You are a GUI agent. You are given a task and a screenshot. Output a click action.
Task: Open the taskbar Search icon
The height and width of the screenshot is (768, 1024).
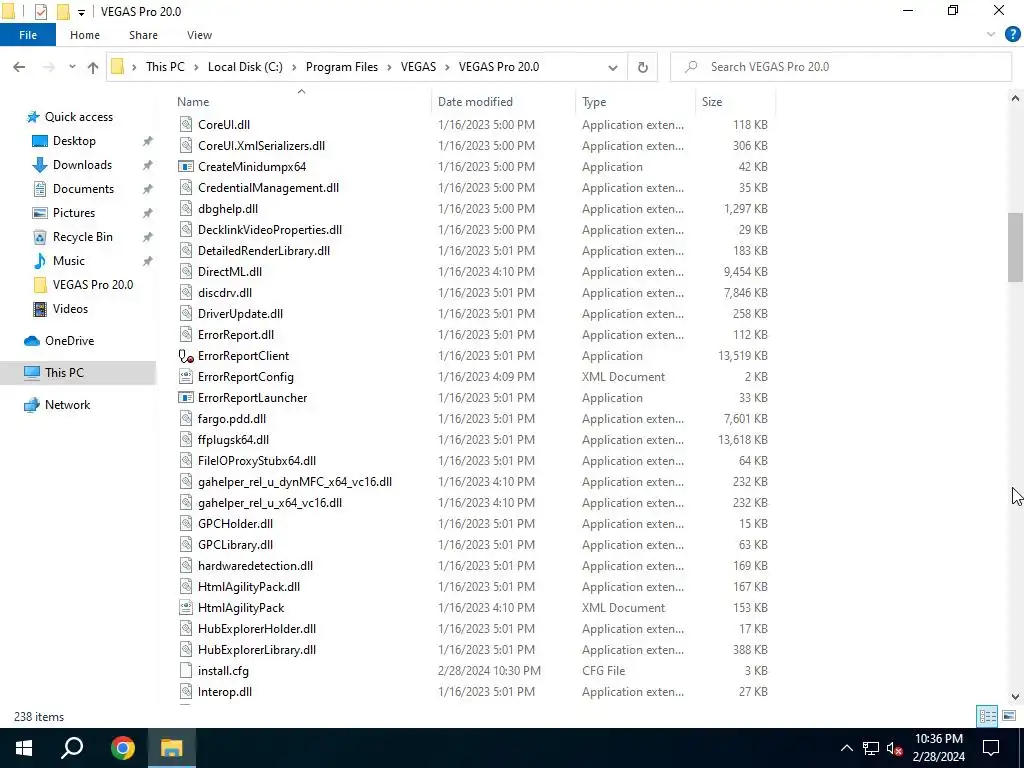click(x=72, y=748)
